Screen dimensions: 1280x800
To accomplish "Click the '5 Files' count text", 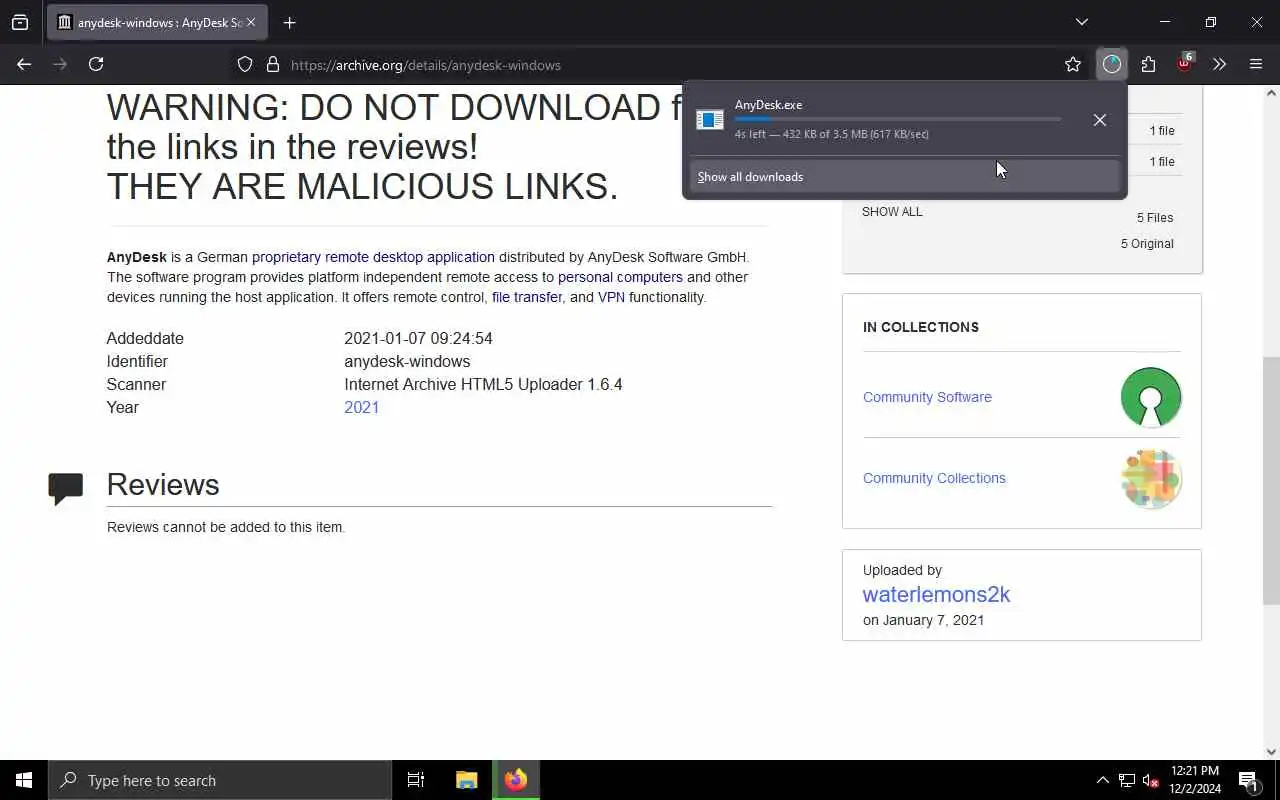I will tap(1155, 218).
